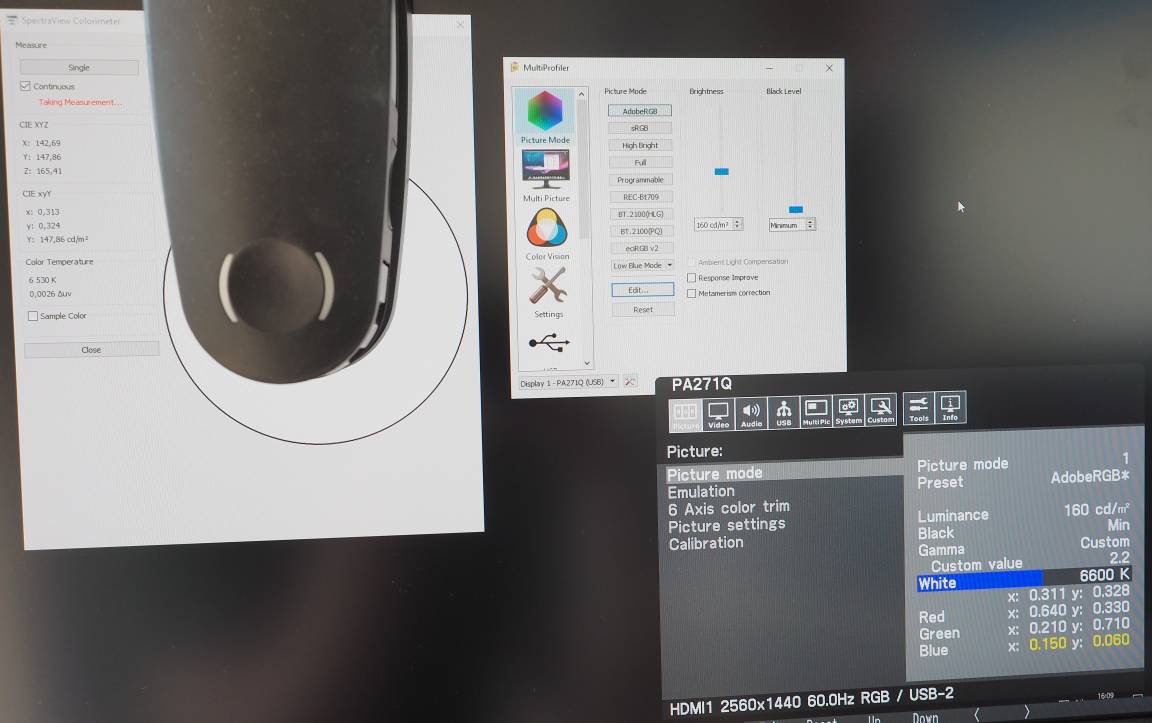Enable the Response Improve checkbox

point(692,278)
